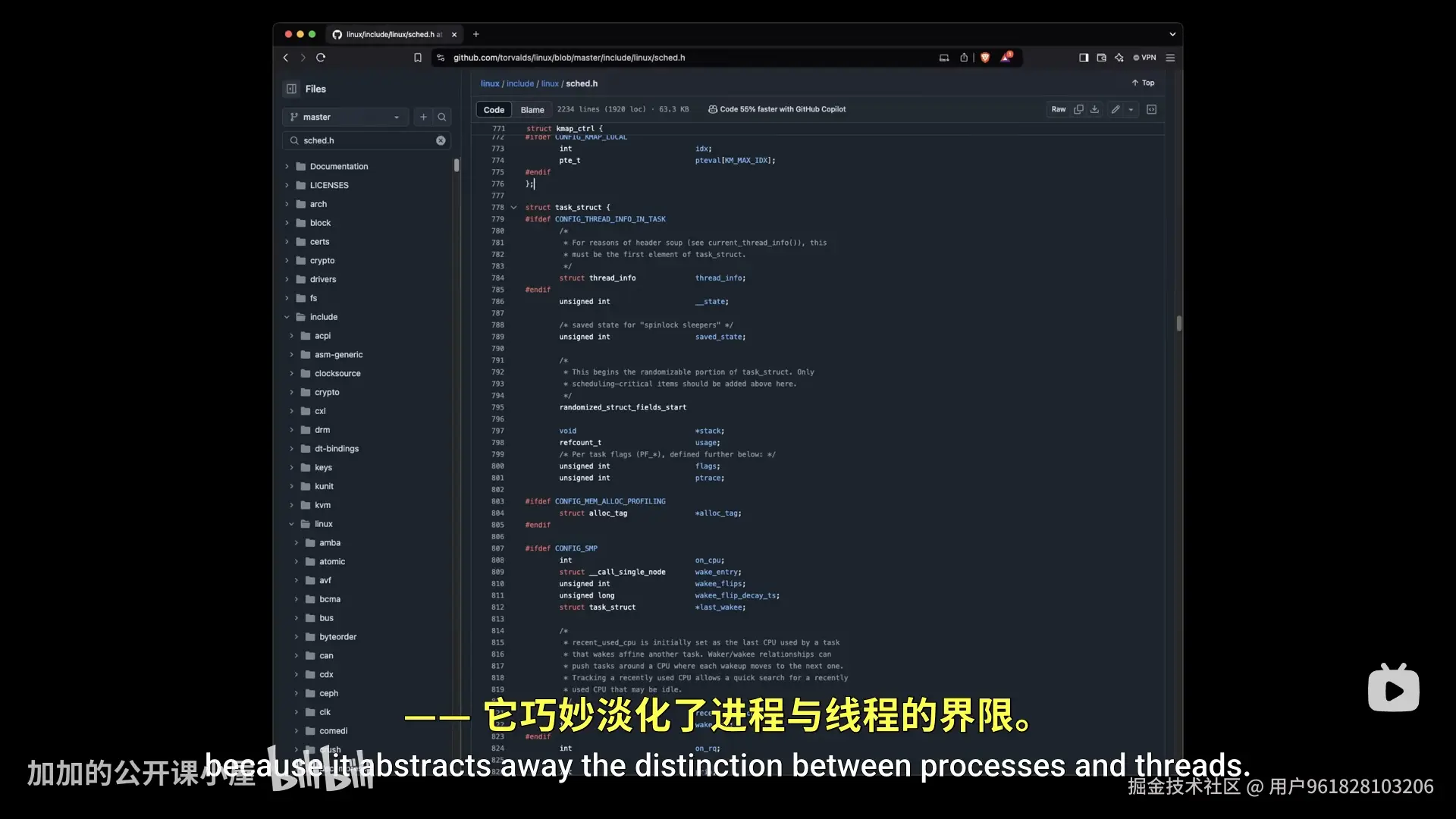Click the Top link to scroll up
The height and width of the screenshot is (819, 1456).
1143,83
